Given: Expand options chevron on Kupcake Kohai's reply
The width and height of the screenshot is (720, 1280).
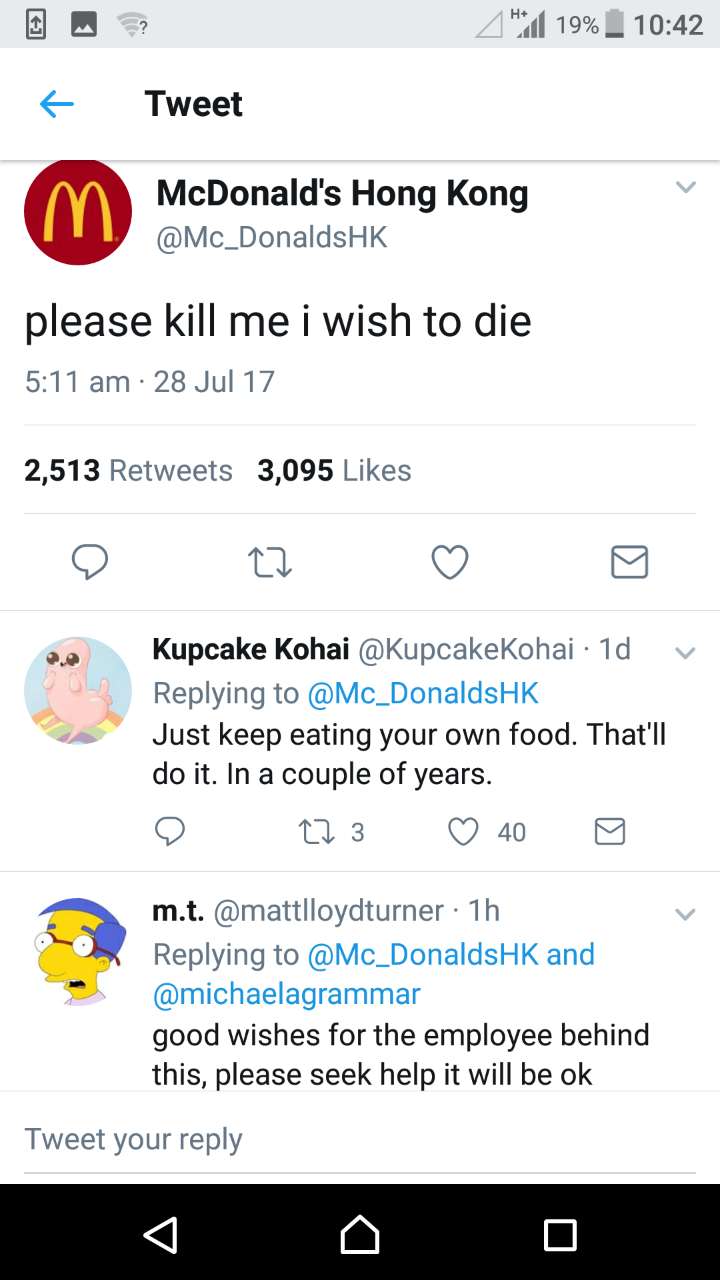Looking at the screenshot, I should [685, 653].
